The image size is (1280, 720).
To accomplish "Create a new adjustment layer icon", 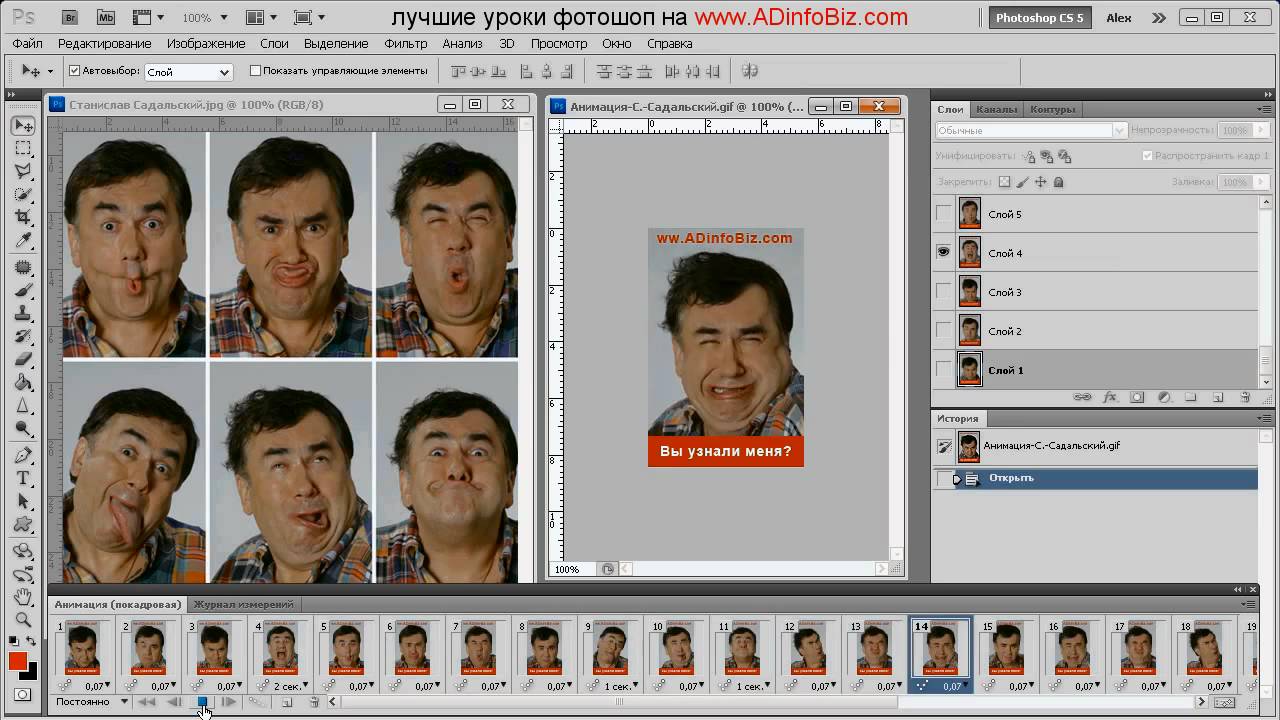I will pyautogui.click(x=1164, y=397).
